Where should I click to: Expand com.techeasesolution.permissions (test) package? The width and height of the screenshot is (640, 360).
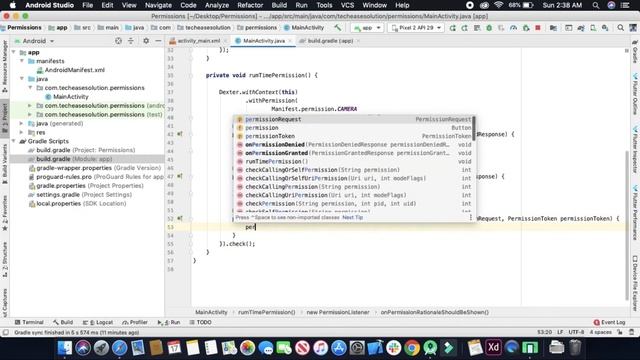pyautogui.click(x=30, y=115)
